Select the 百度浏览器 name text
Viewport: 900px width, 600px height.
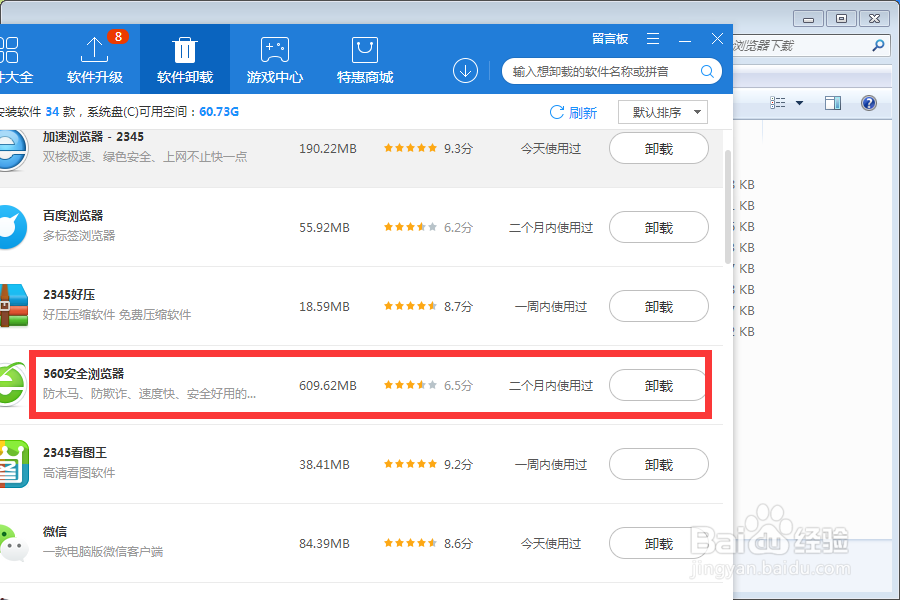pos(73,216)
